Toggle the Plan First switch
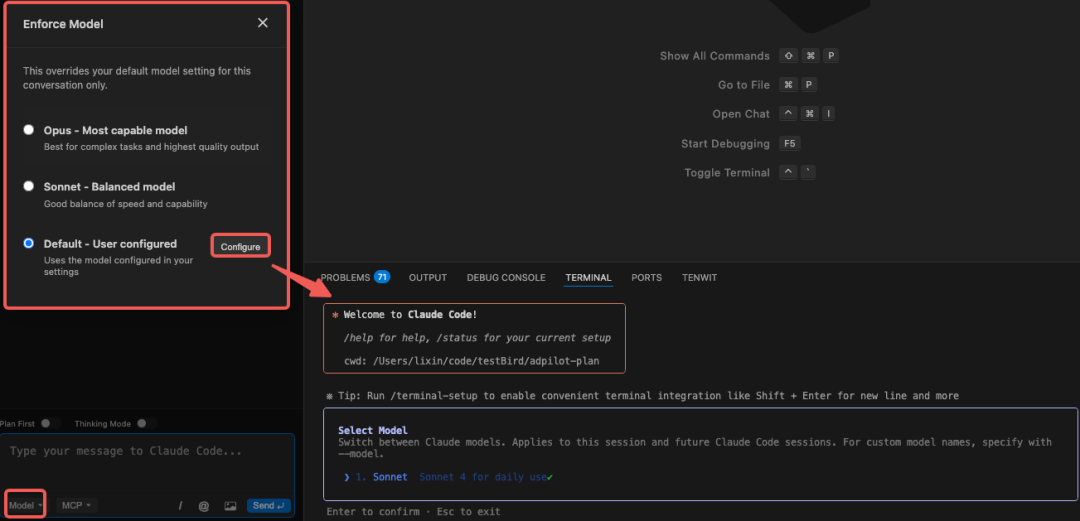The image size is (1080, 521). [x=49, y=423]
